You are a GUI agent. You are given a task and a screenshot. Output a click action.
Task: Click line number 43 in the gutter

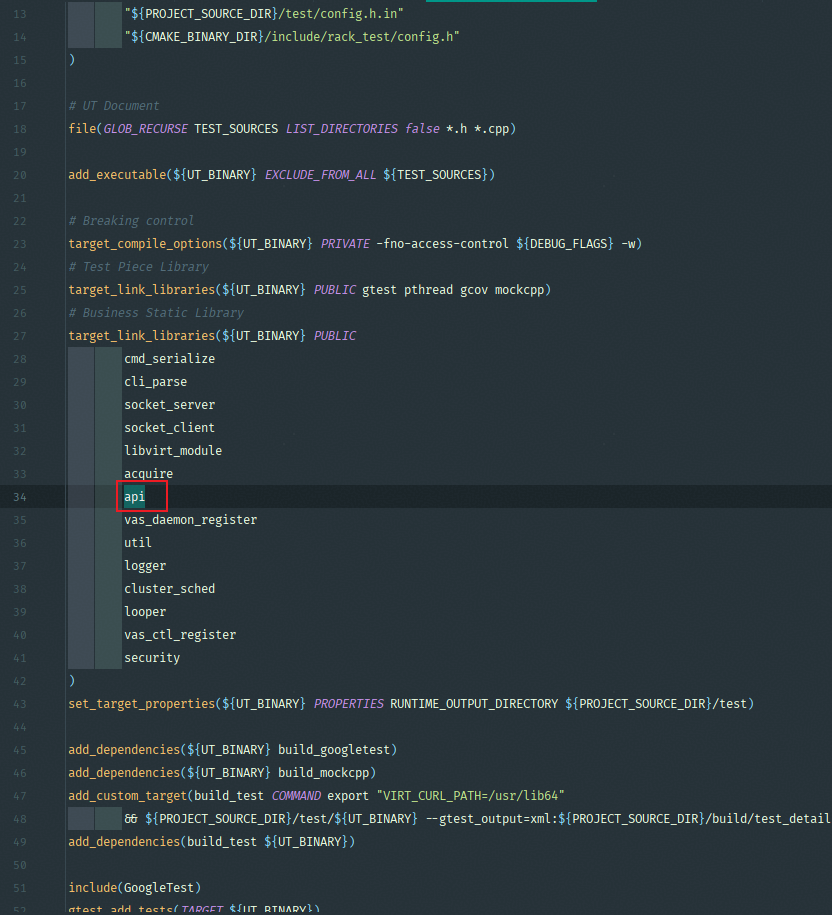coord(20,704)
